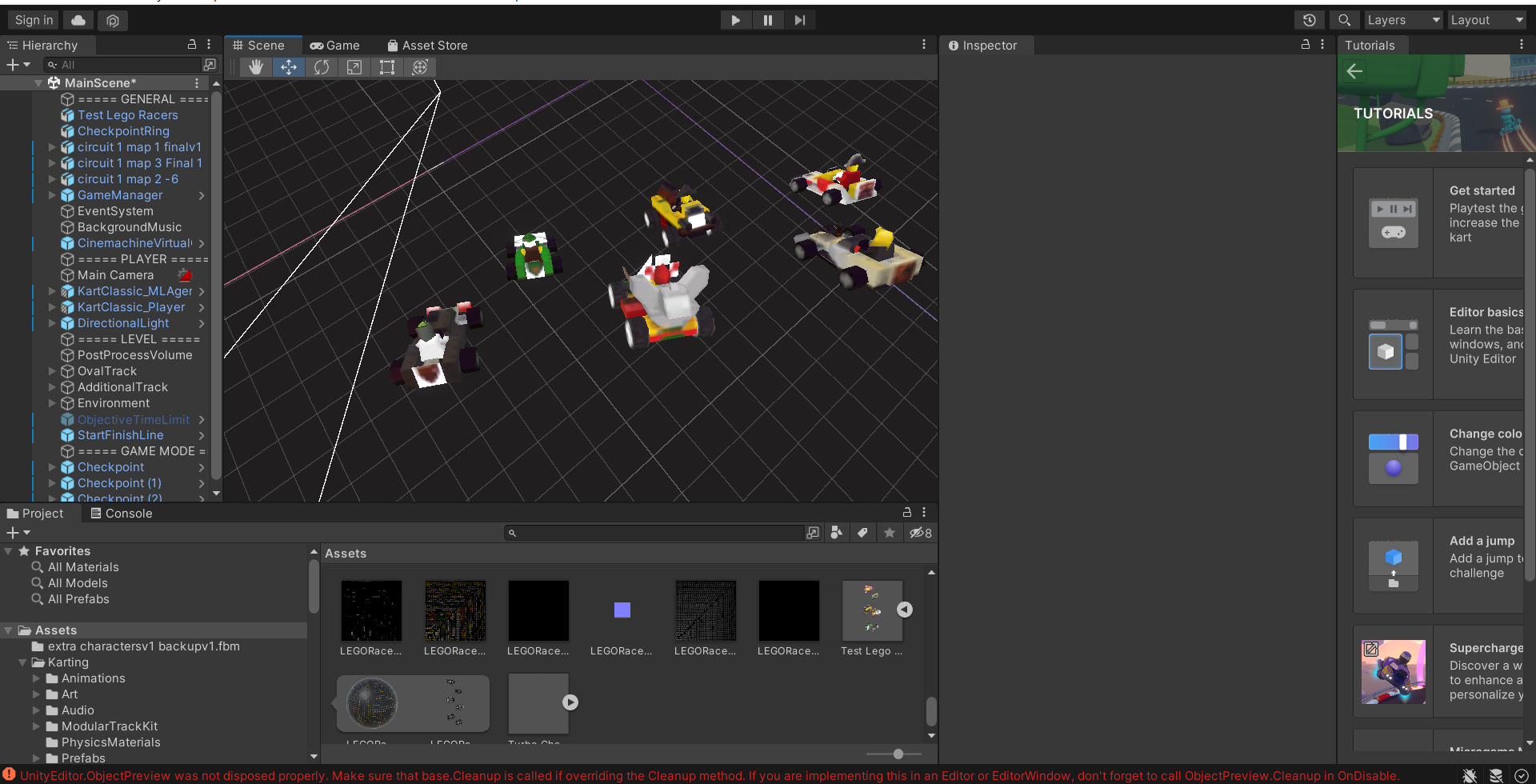Expand circuit 1 map 1 finalv1
This screenshot has width=1536, height=784.
pos(52,147)
